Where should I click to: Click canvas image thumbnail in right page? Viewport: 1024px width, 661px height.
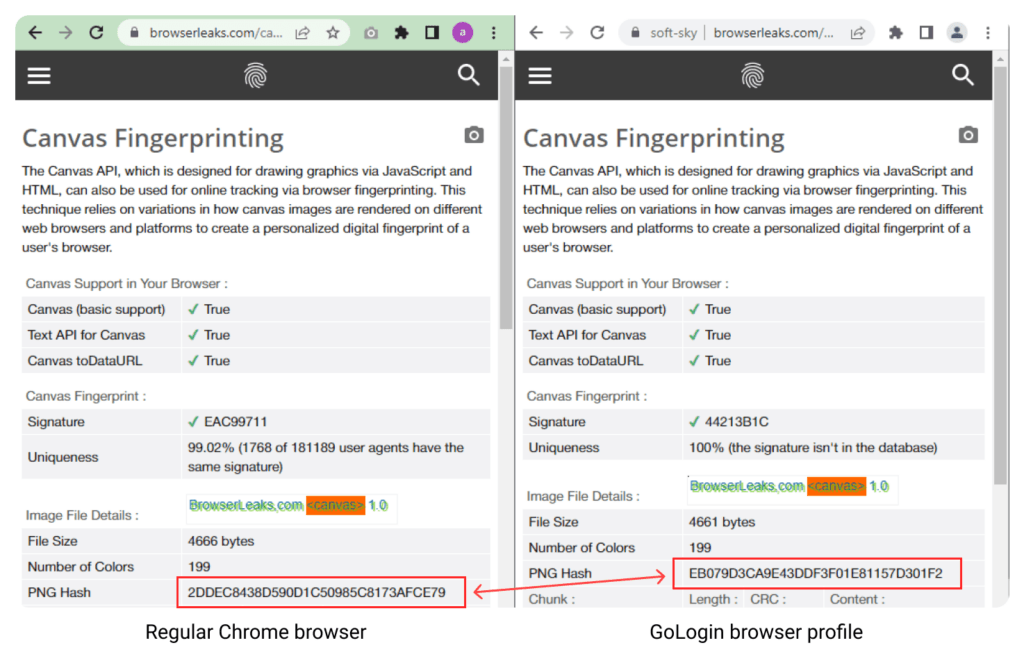point(792,488)
